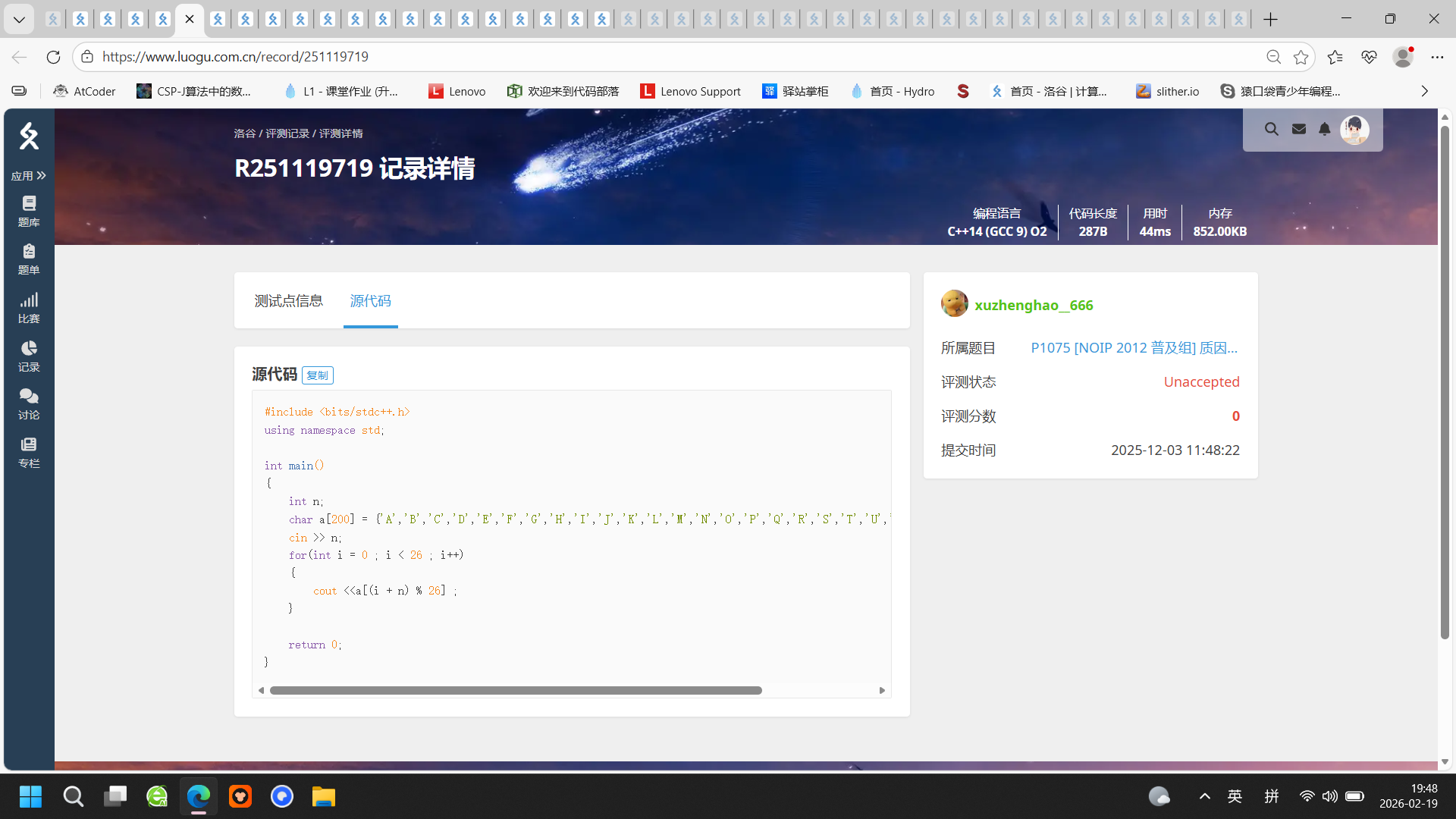The width and height of the screenshot is (1456, 819).
Task: Open the 专栏 column sidebar icon
Action: 29,451
